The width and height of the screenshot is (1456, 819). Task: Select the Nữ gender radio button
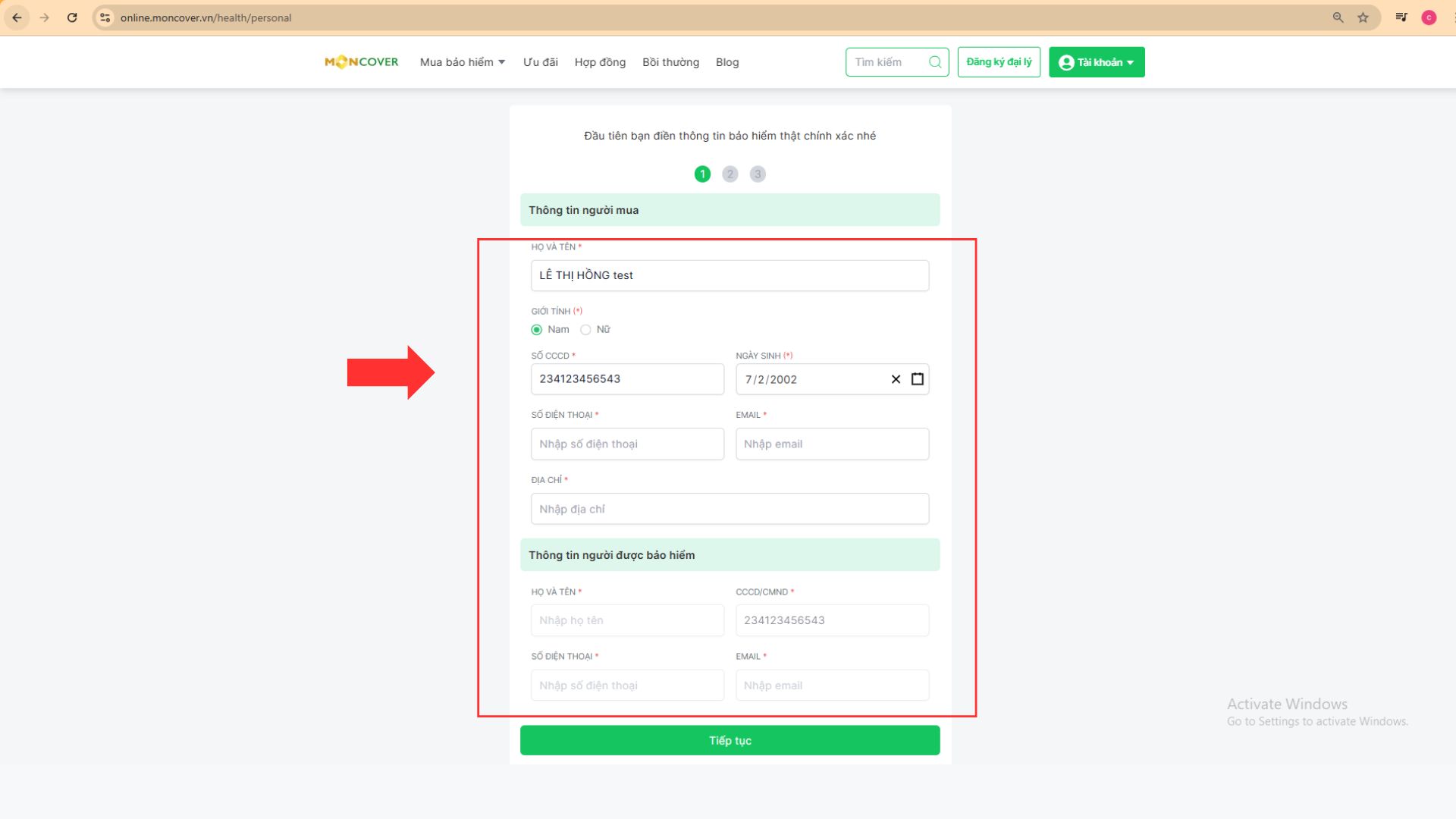coord(585,330)
